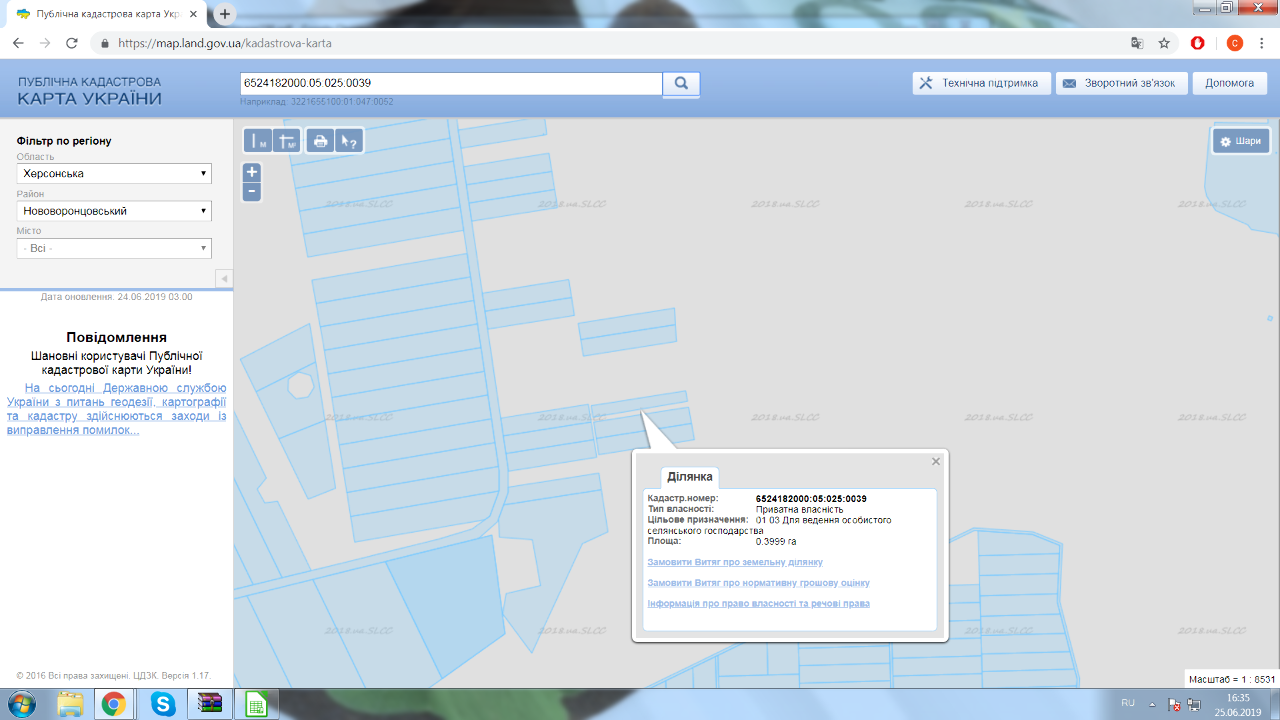Screen dimensions: 1280x720
Task: Close the Ділянка info popup
Action: click(x=936, y=462)
